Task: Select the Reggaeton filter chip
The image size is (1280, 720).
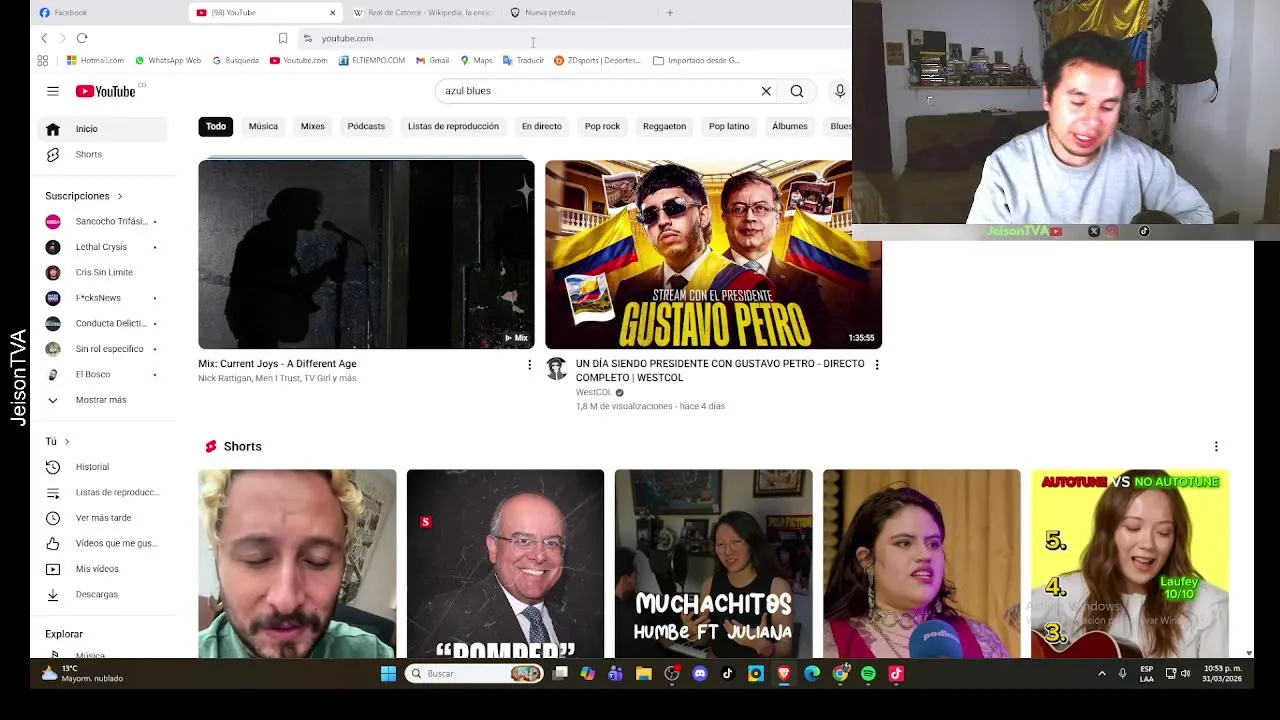Action: click(664, 126)
